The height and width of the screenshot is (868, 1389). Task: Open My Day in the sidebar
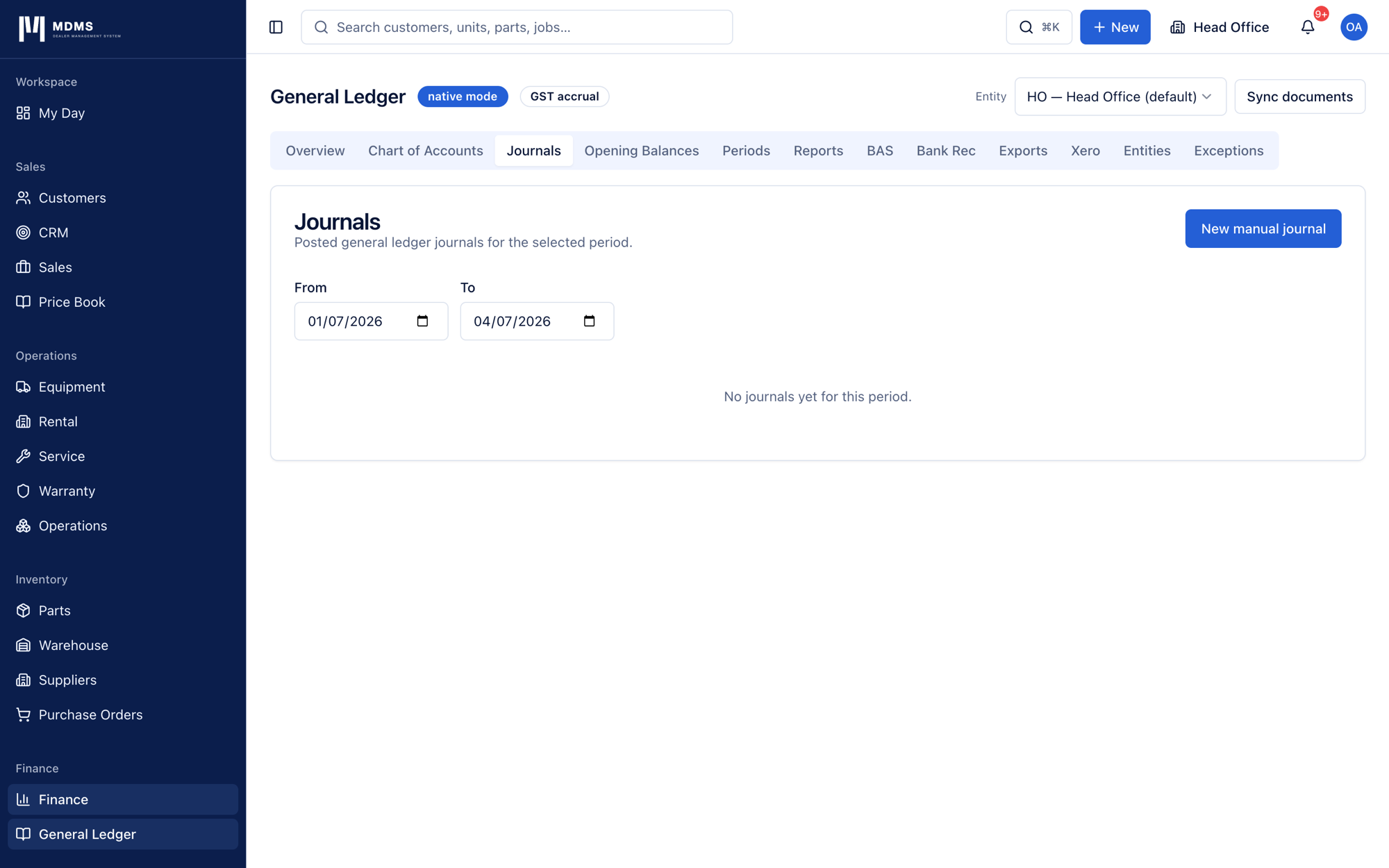pos(123,112)
